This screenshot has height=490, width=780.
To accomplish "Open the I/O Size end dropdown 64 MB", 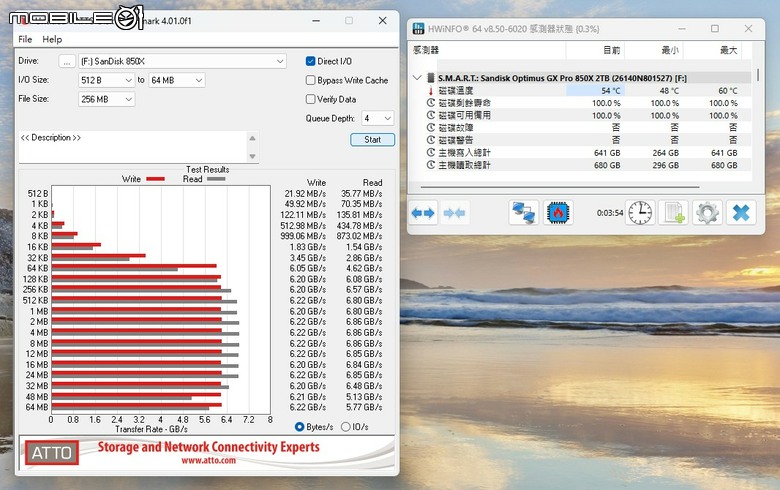I will point(177,80).
